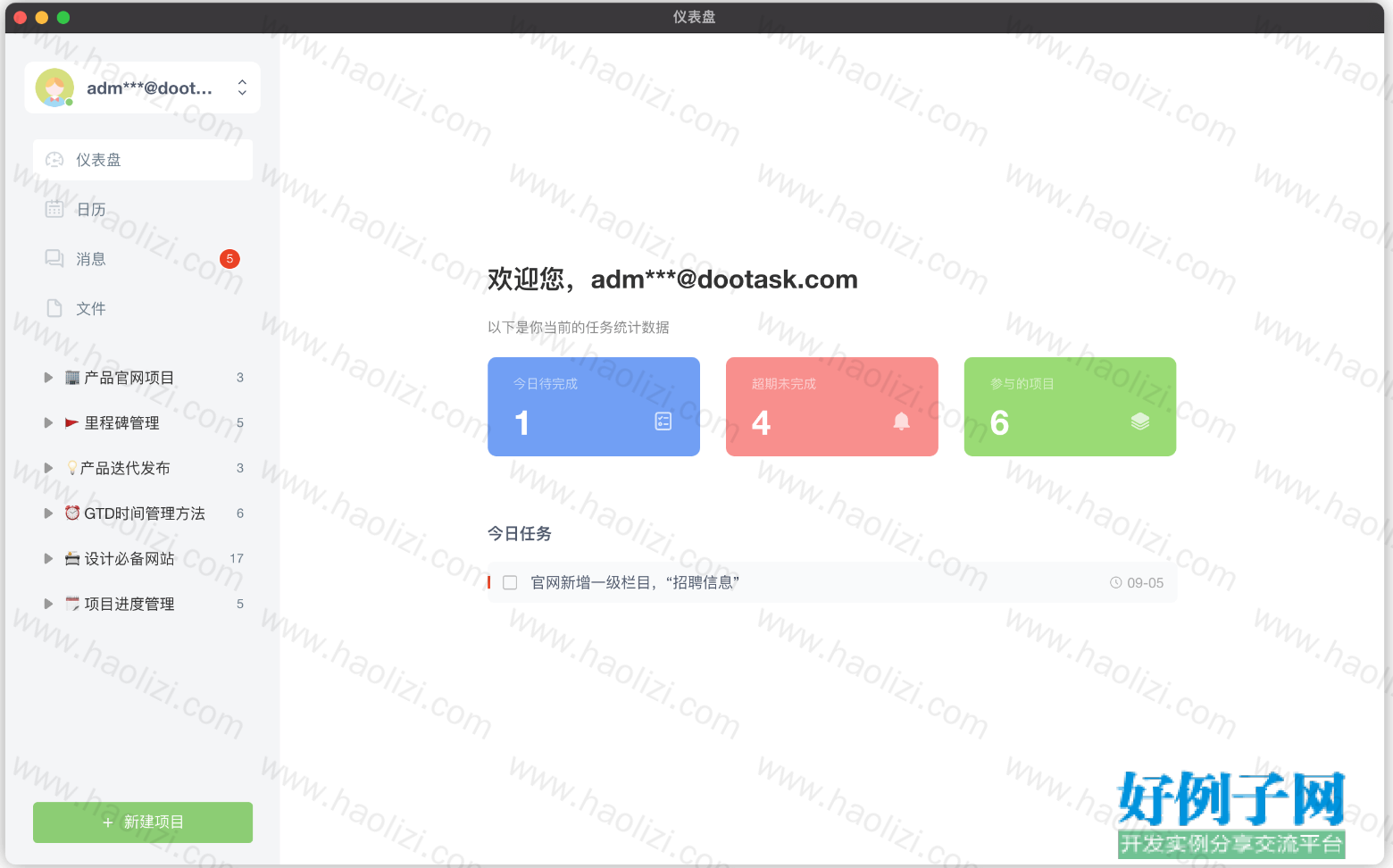The image size is (1393, 868).
Task: Open the 仪表盘 menu item
Action: (x=143, y=160)
